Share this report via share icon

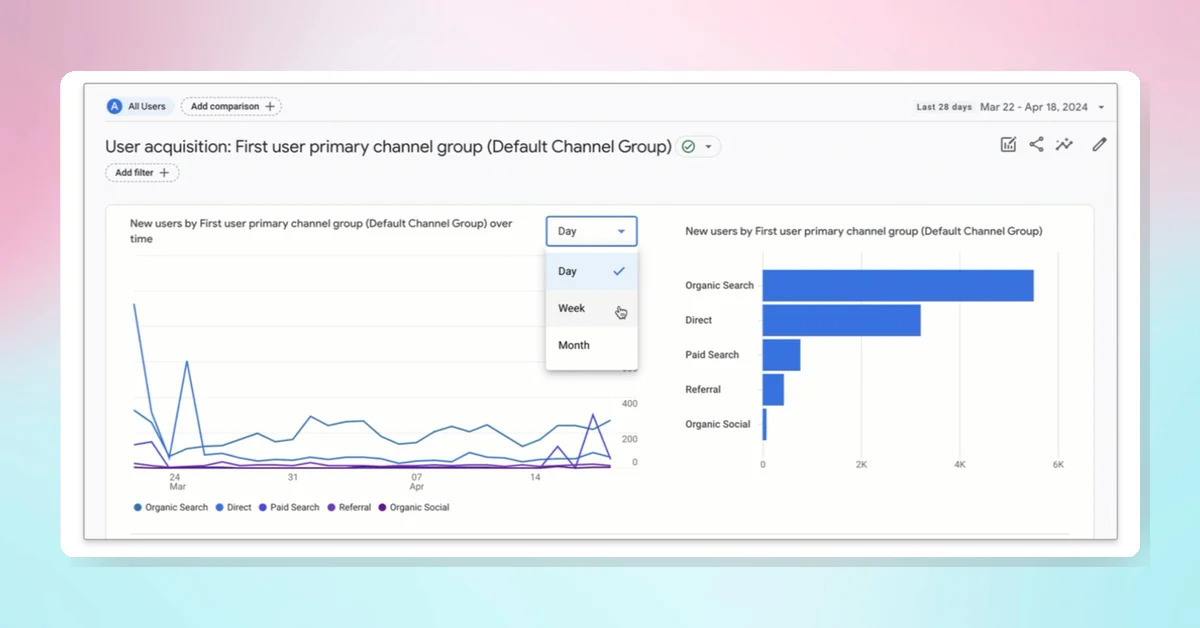coord(1036,144)
